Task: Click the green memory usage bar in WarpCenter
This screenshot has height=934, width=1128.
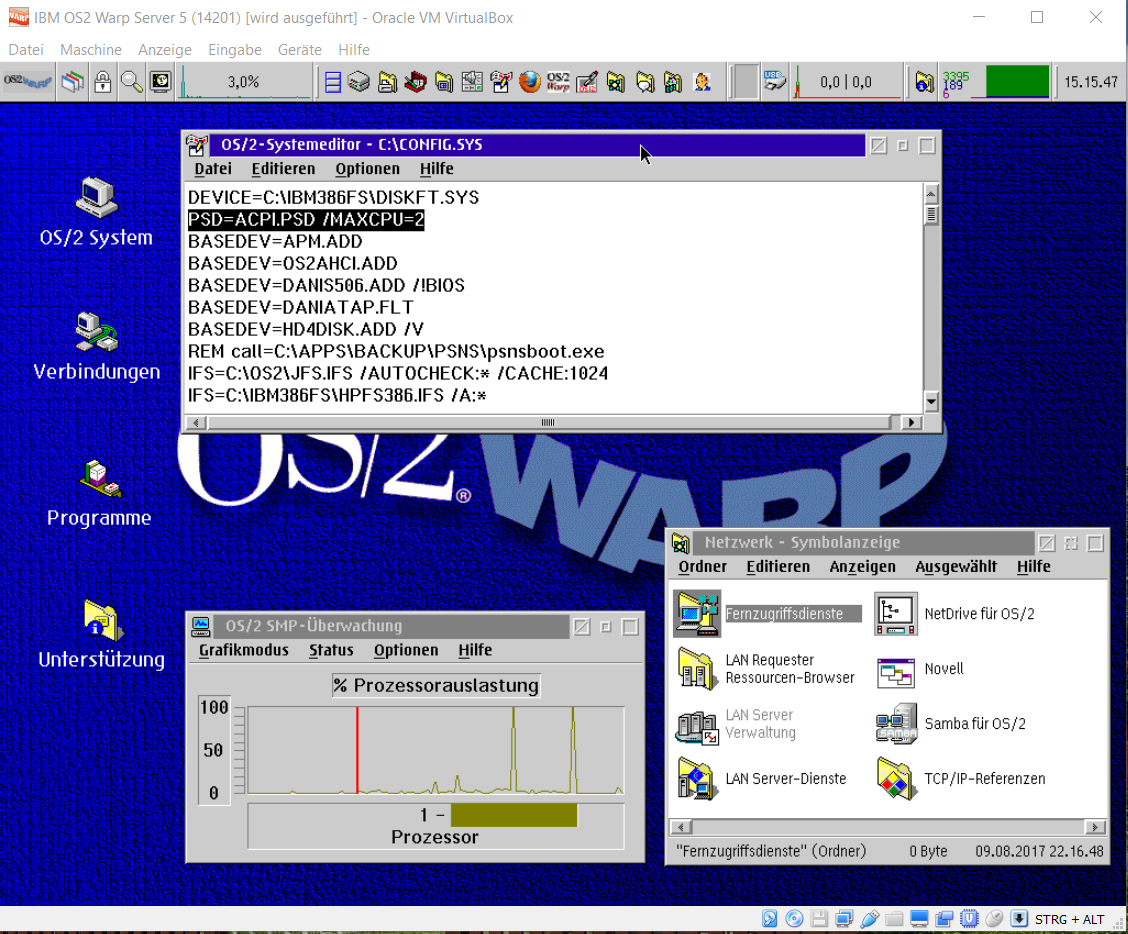Action: click(1017, 81)
